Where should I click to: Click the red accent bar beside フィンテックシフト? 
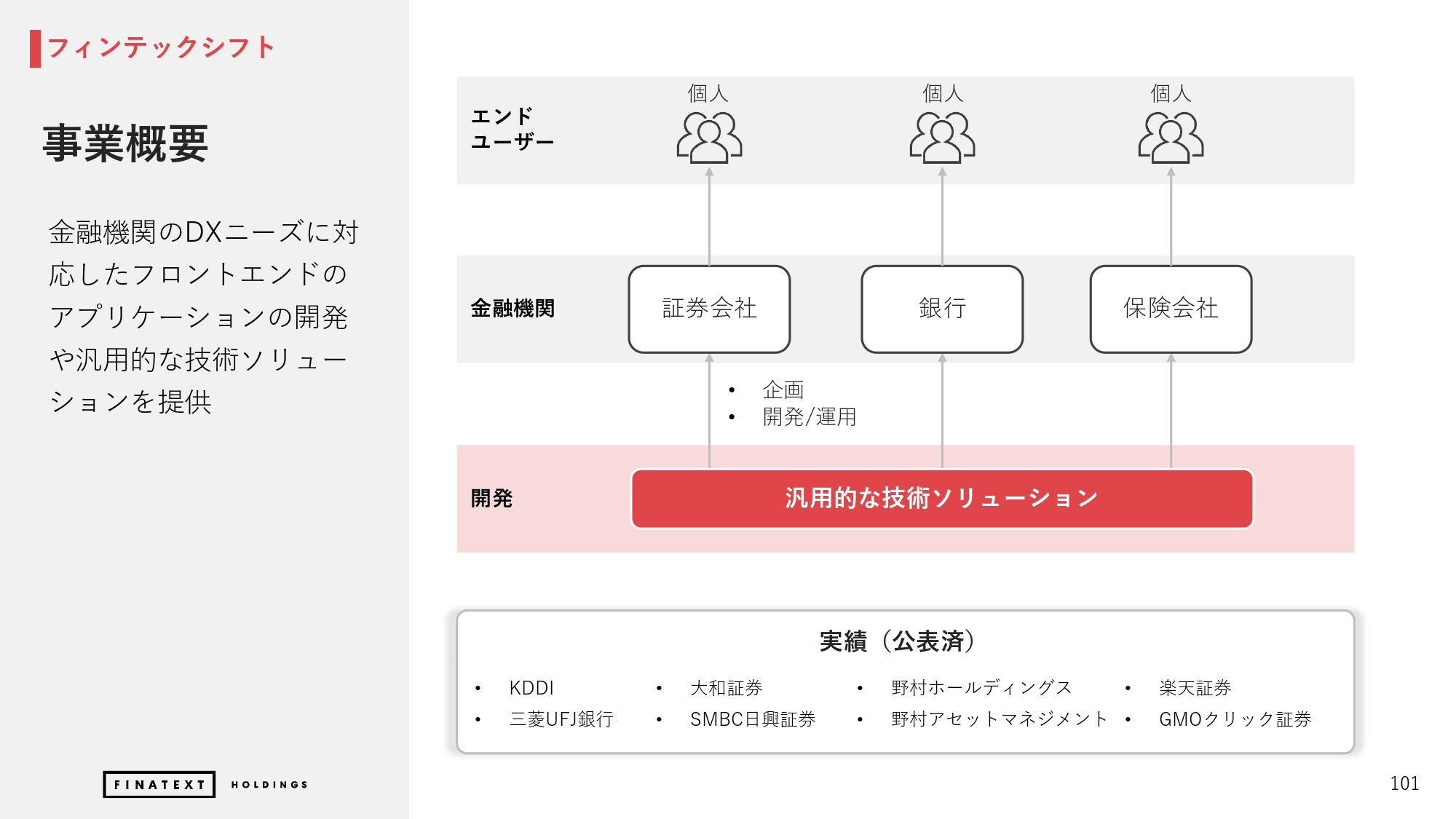[x=35, y=49]
